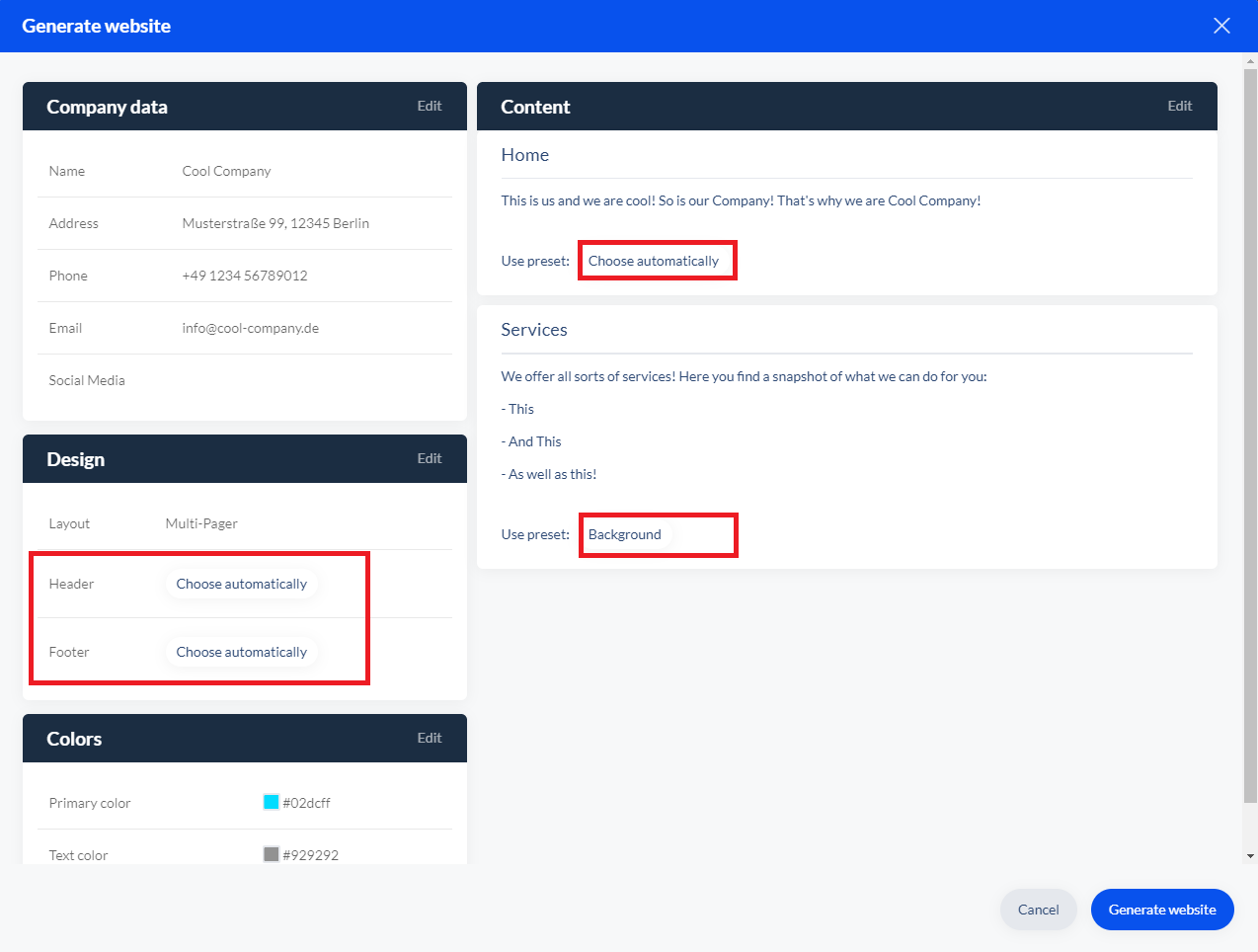The width and height of the screenshot is (1258, 952).
Task: Click the info@cool-company.de email value
Action: pyautogui.click(x=250, y=328)
